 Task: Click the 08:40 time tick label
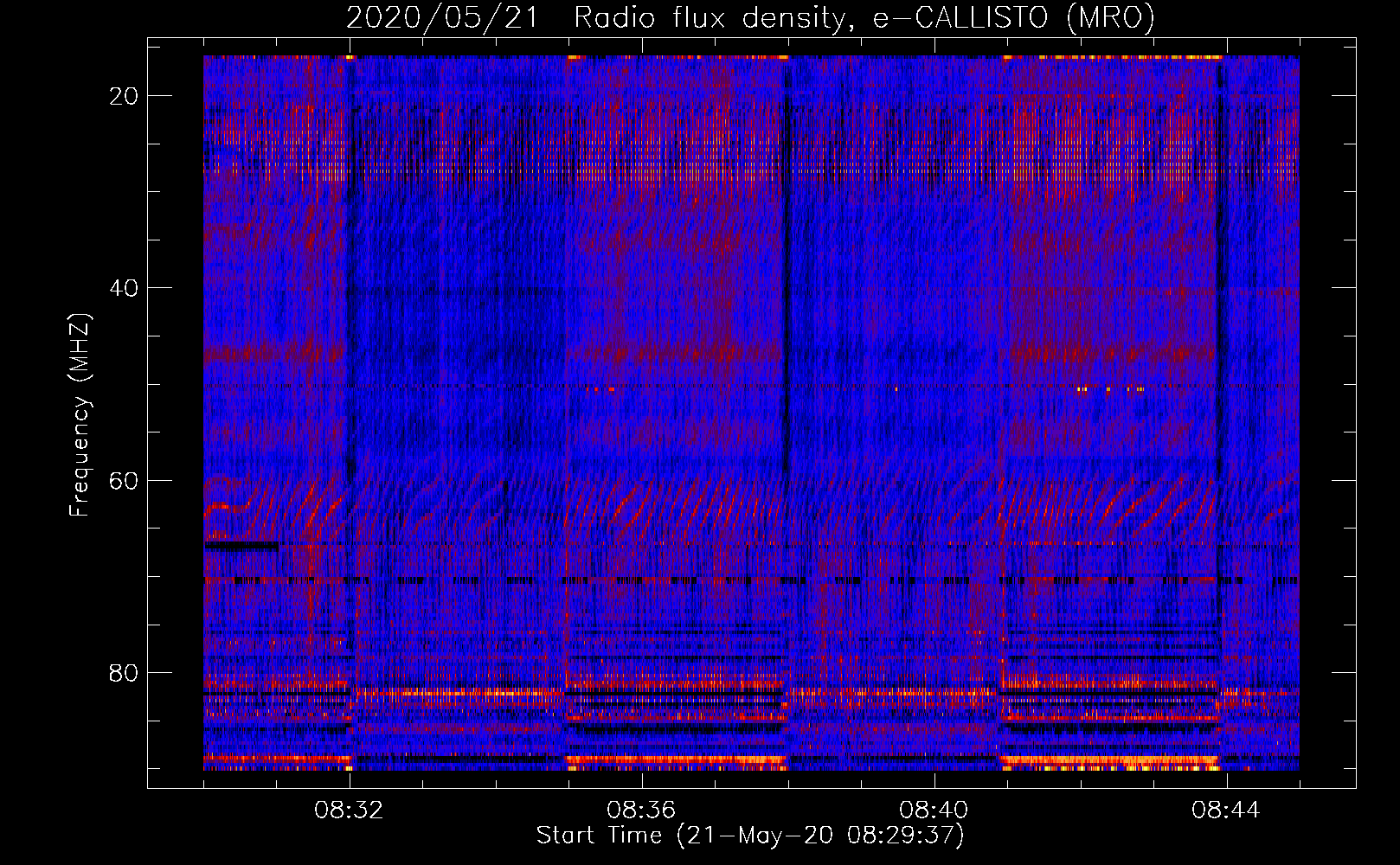click(934, 811)
